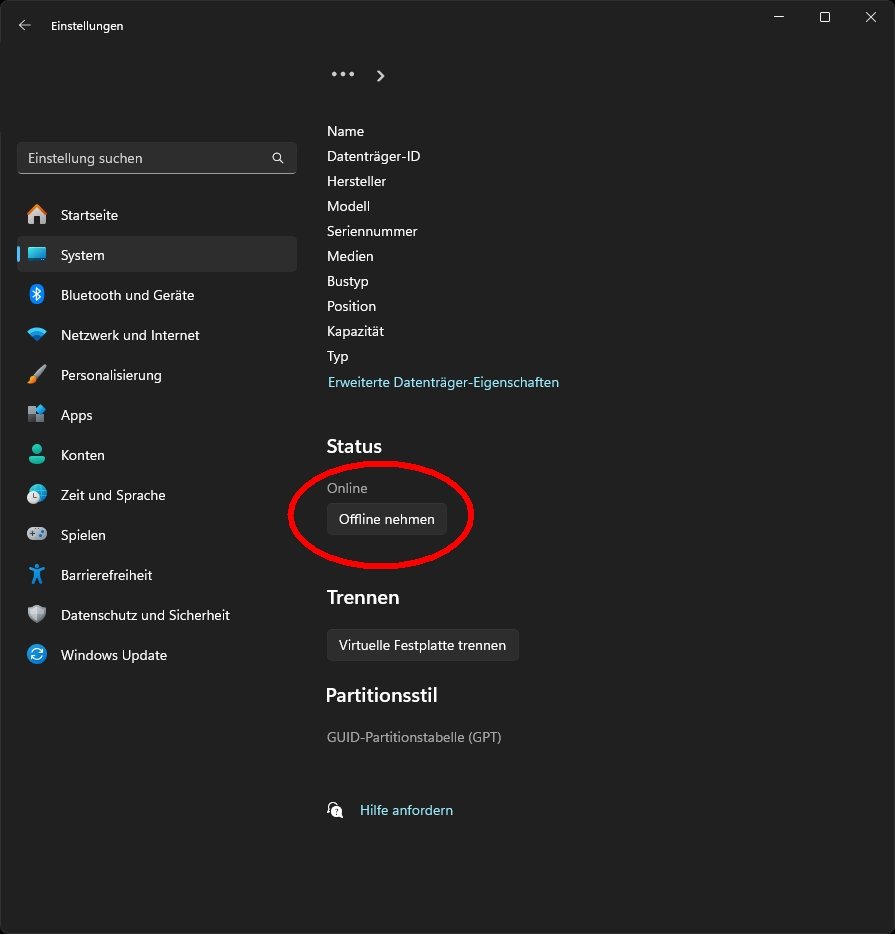Open Konten settings category
Image resolution: width=895 pixels, height=934 pixels.
pyautogui.click(x=157, y=454)
